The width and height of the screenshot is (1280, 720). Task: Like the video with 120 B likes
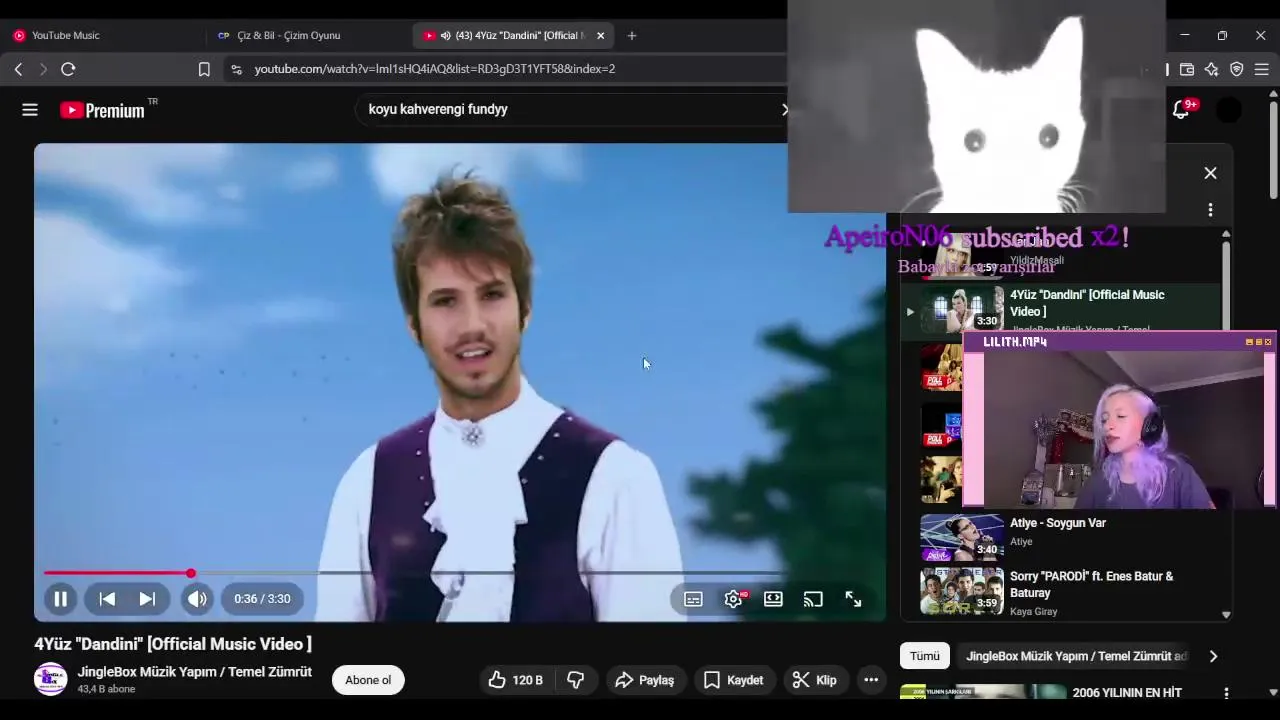pos(516,680)
